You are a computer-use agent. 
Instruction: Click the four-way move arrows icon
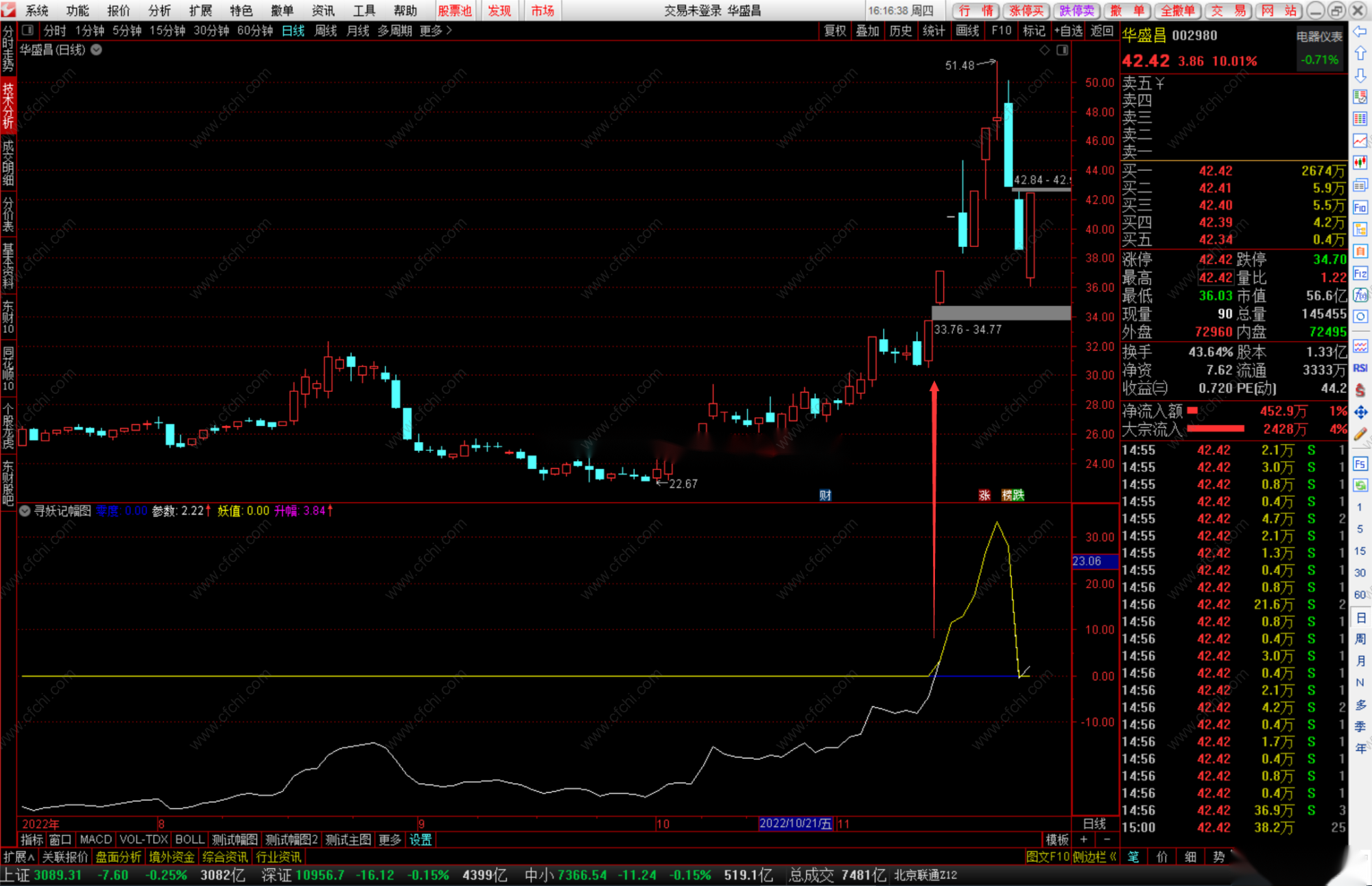(x=1360, y=412)
